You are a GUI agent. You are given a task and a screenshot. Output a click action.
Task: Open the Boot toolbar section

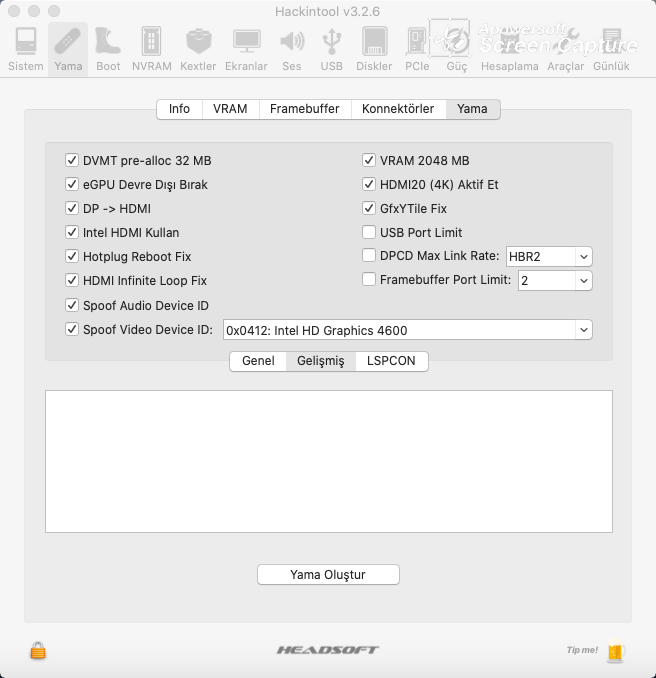[x=108, y=49]
